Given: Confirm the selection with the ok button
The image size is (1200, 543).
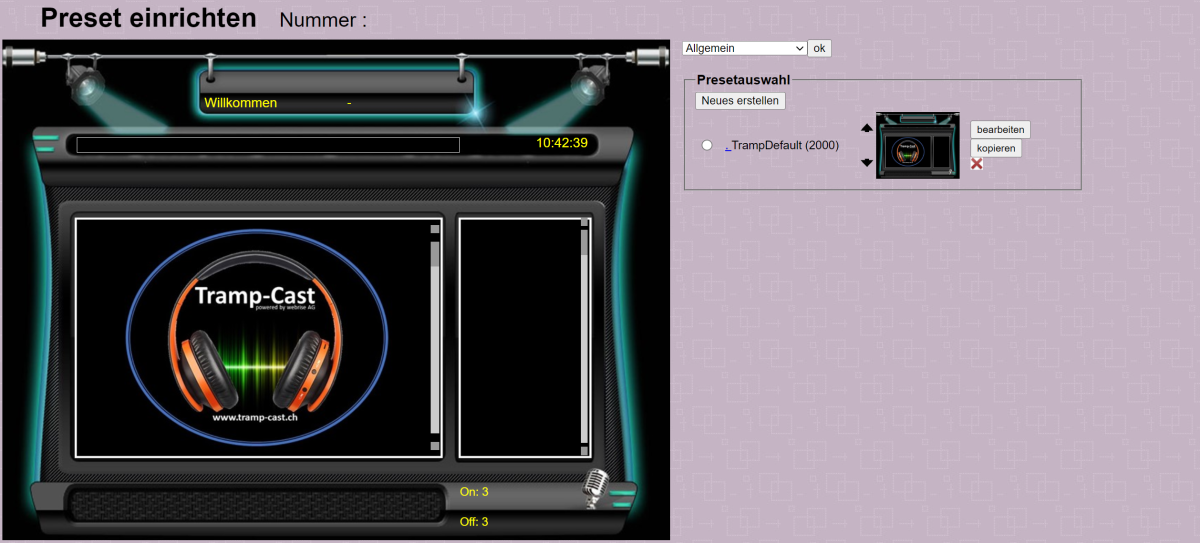Looking at the screenshot, I should click(819, 48).
